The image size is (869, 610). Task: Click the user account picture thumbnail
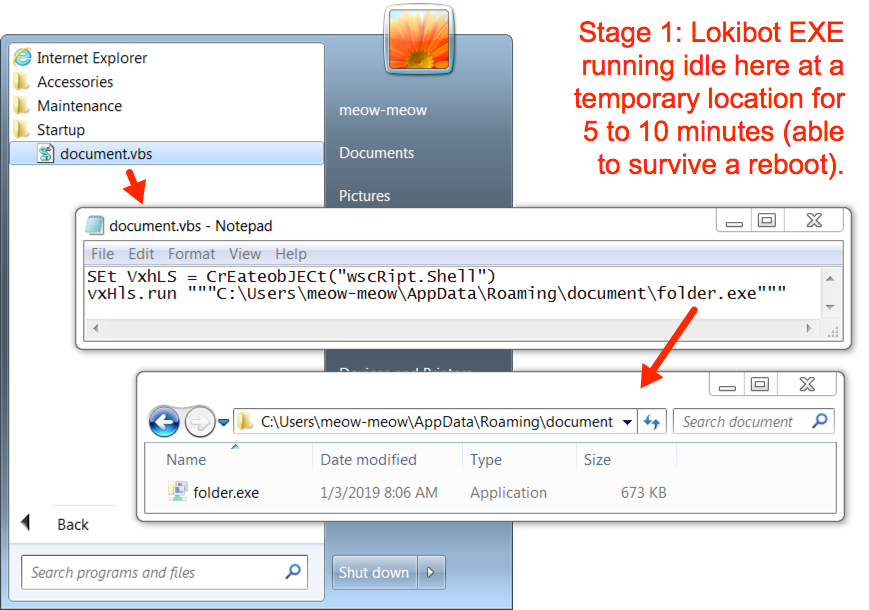[419, 40]
